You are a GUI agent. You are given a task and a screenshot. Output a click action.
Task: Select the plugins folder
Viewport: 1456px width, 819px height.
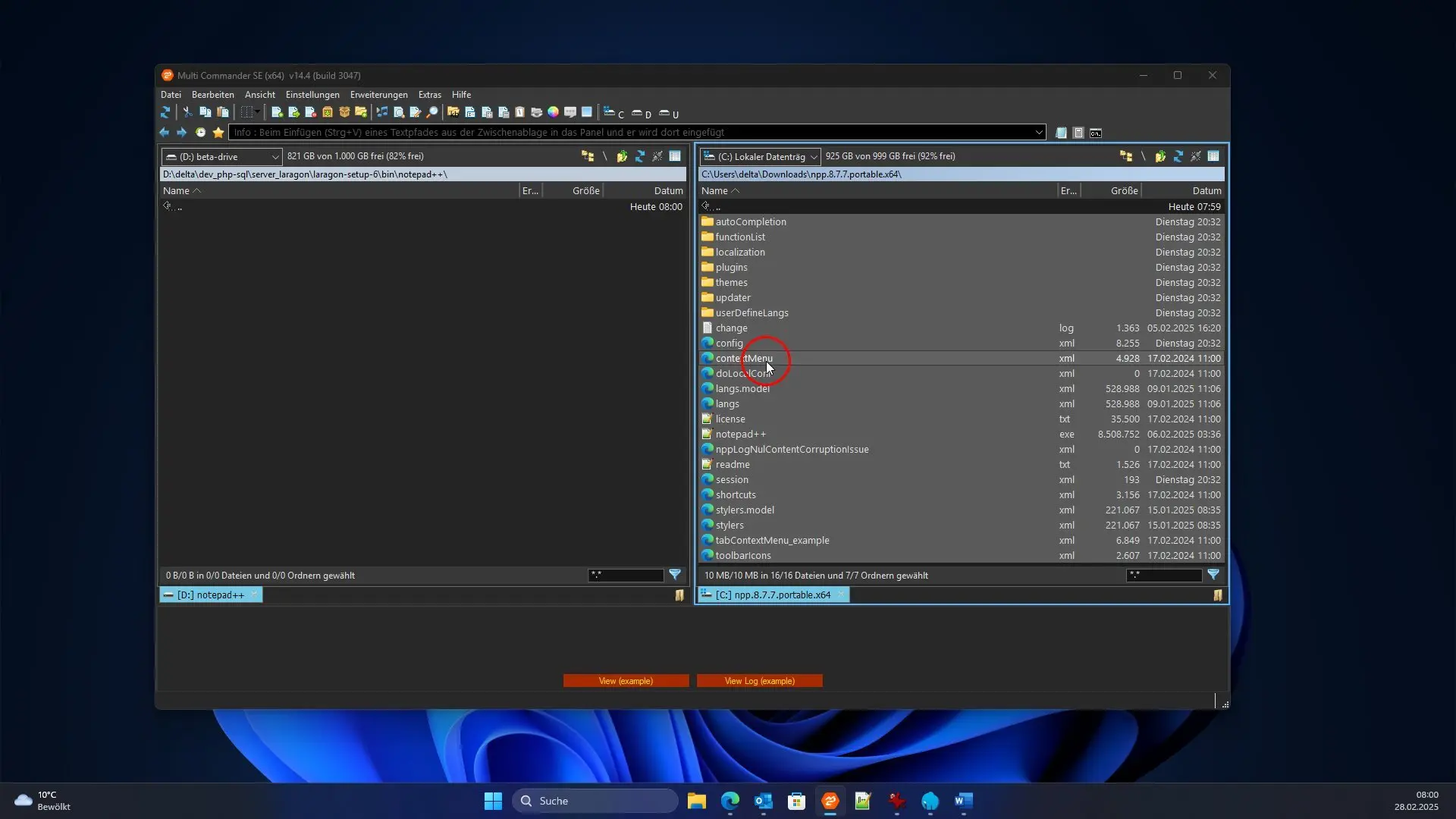pyautogui.click(x=961, y=268)
